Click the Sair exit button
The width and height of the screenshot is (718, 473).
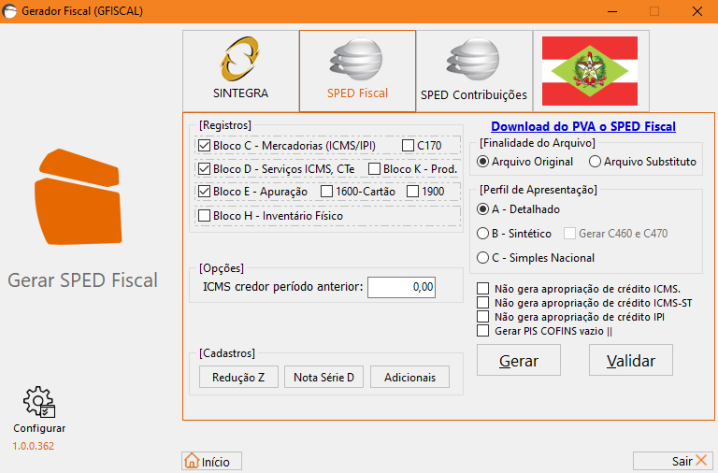[673, 461]
